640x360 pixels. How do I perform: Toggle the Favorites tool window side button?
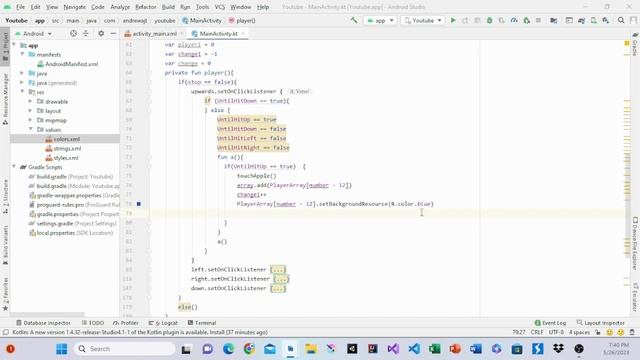pos(5,294)
